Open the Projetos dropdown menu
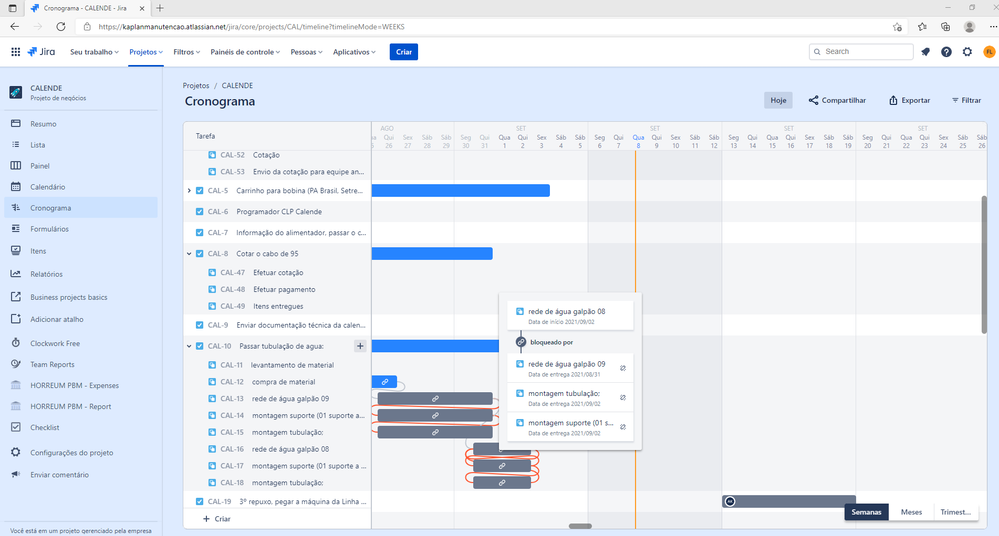The image size is (999, 536). pos(146,52)
